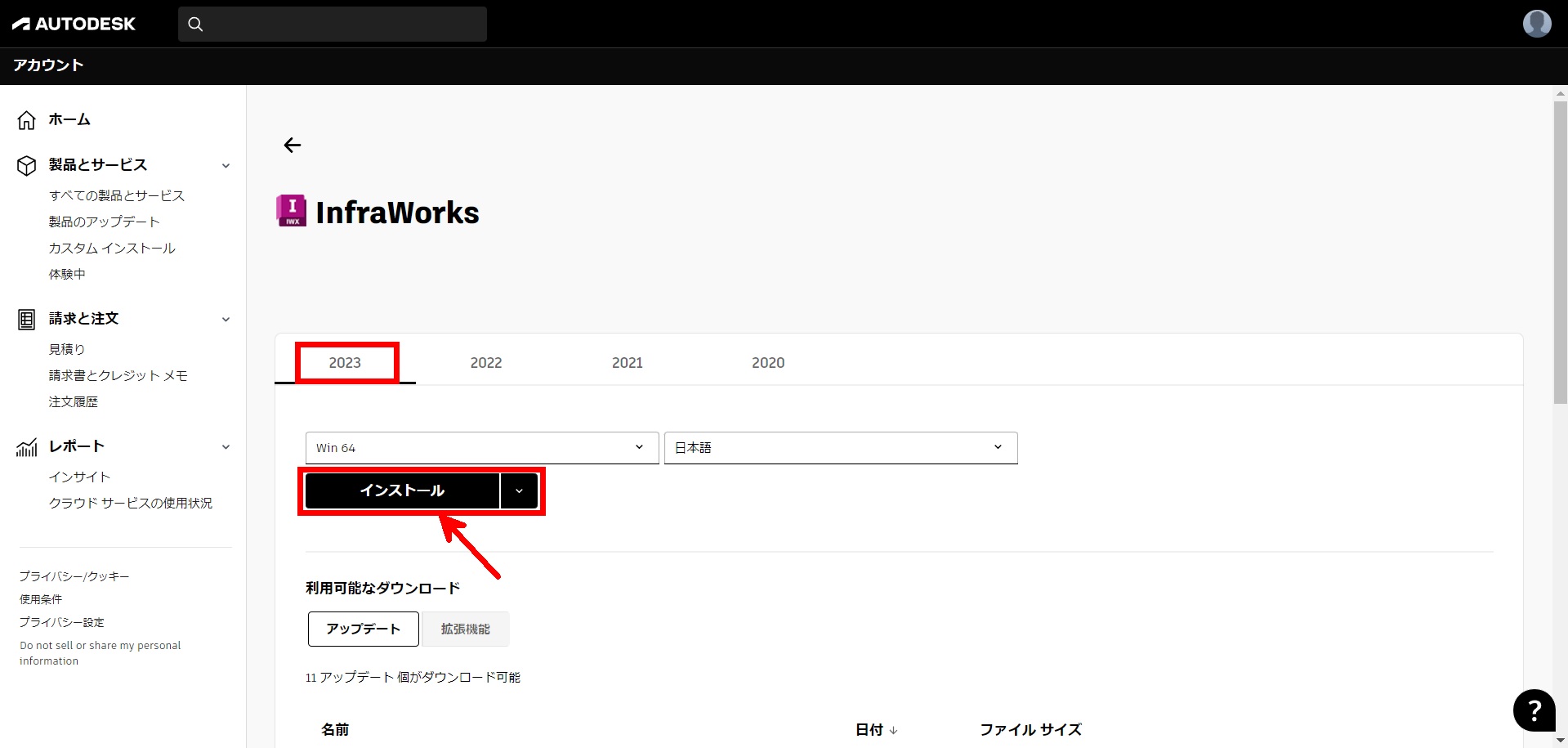Click the Autodesk logo
This screenshot has height=748, width=1568.
point(74,24)
